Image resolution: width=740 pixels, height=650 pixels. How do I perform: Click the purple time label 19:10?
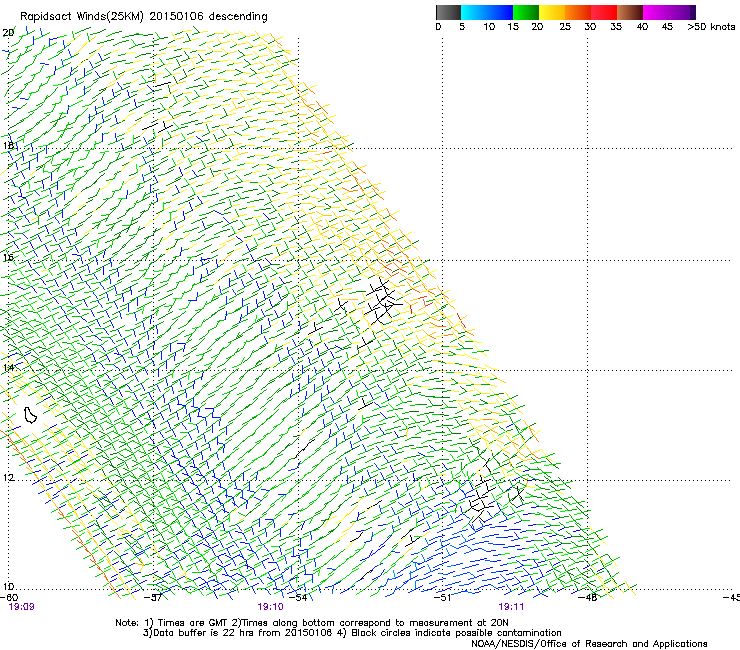270,607
